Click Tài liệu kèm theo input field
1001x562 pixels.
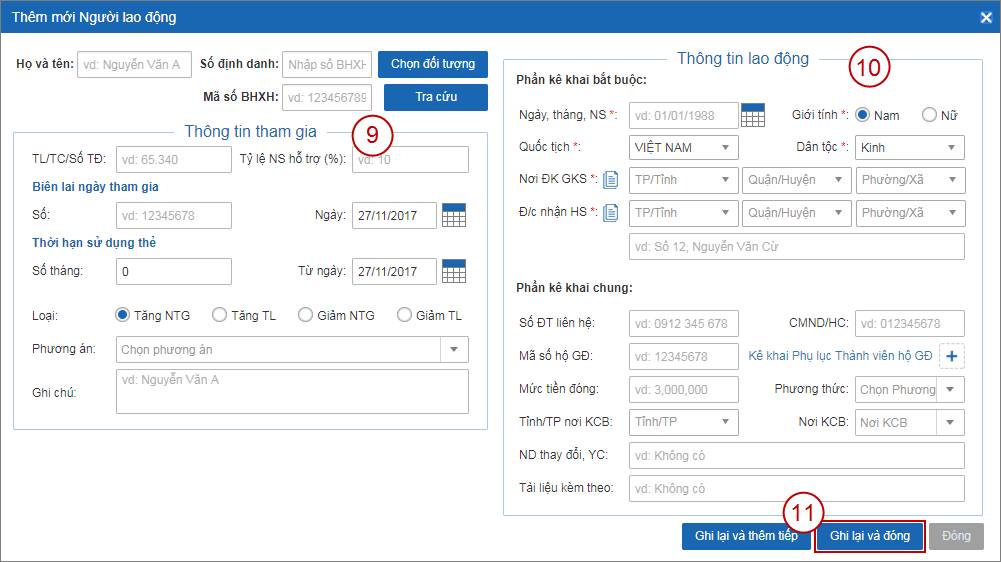[x=796, y=489]
